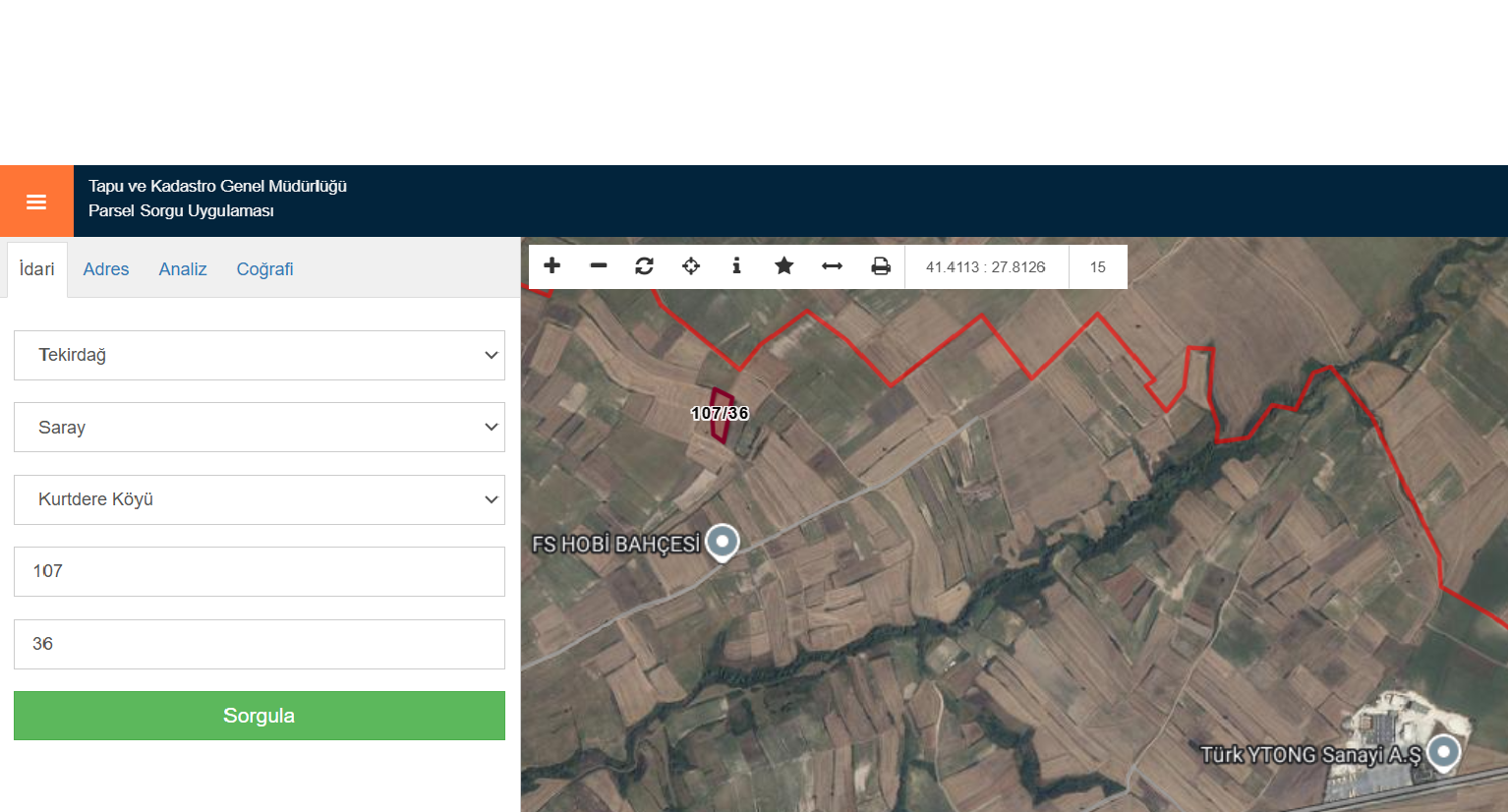
Task: Open the Coğrafi tab
Action: 264,269
